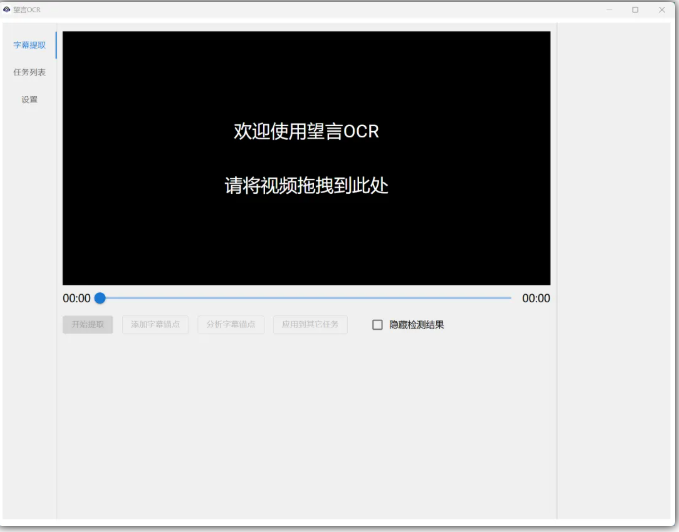Click the 添加字幕锚点 button
This screenshot has width=679, height=532.
point(155,324)
